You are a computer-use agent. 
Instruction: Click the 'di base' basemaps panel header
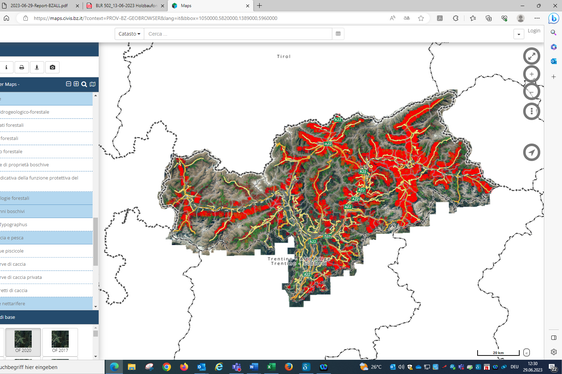coord(49,317)
